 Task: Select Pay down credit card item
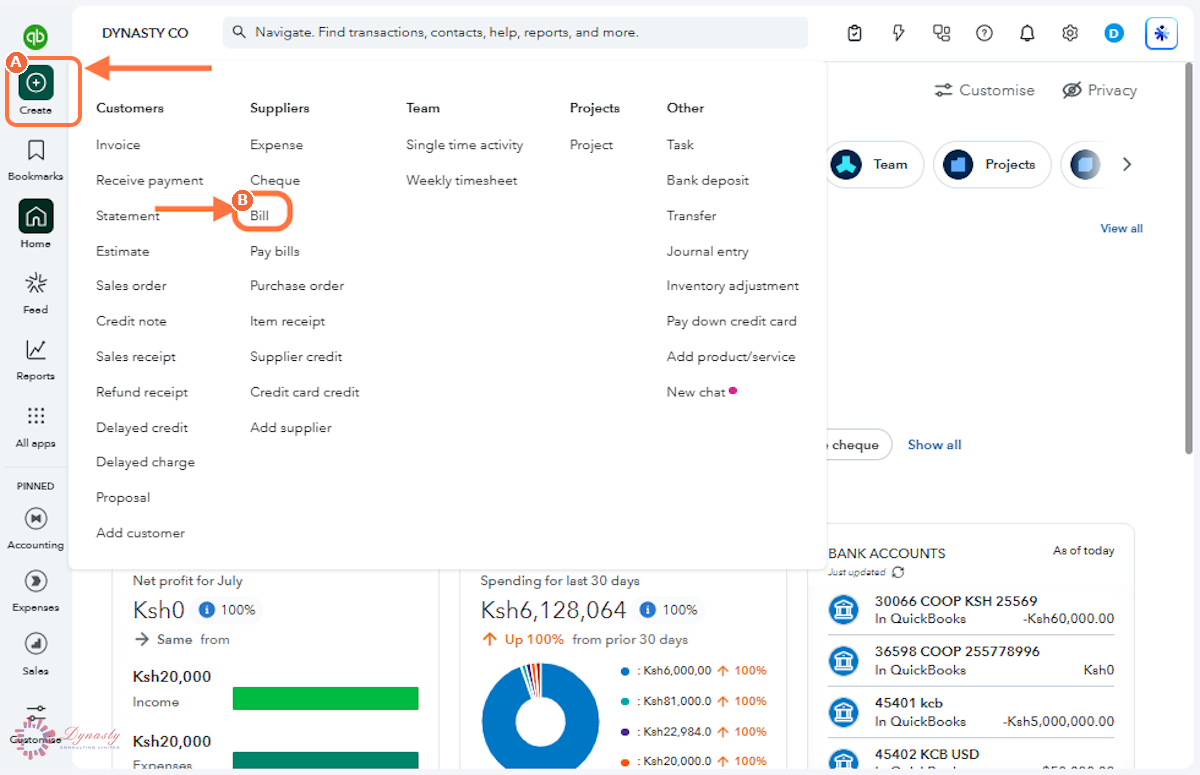732,321
